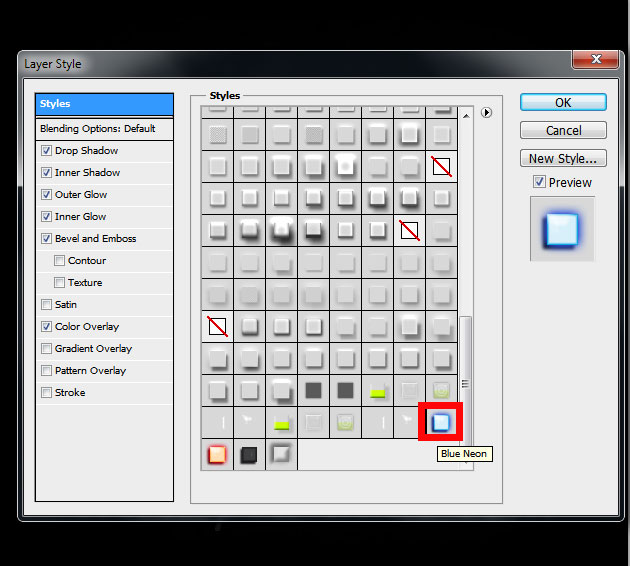630x566 pixels.
Task: Open Stroke settings via its text label
Action: click(x=70, y=392)
